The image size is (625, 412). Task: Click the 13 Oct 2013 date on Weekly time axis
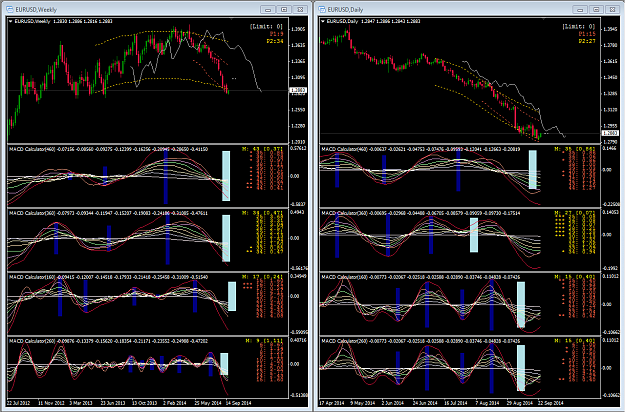click(x=144, y=403)
